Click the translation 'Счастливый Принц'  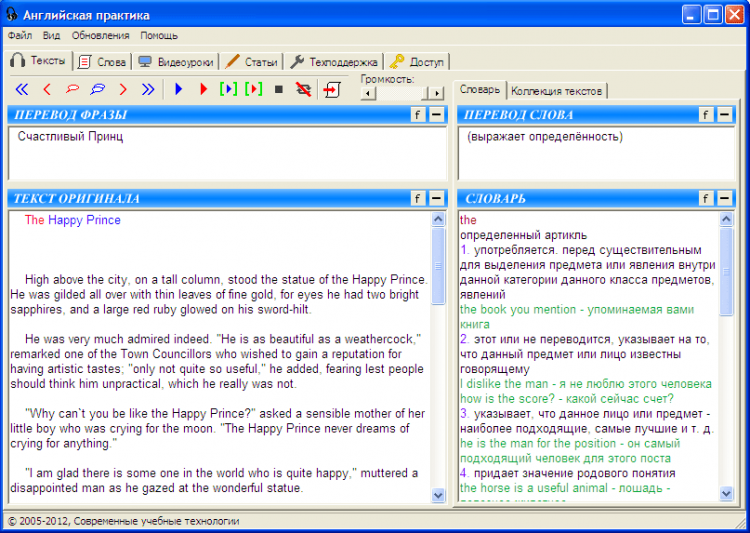tap(70, 136)
